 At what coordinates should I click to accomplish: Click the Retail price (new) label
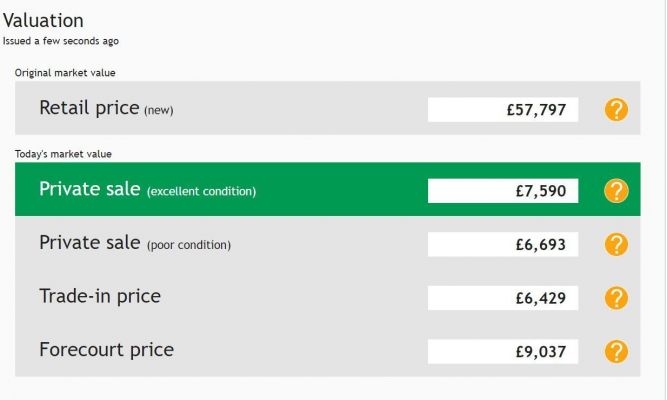(x=106, y=108)
